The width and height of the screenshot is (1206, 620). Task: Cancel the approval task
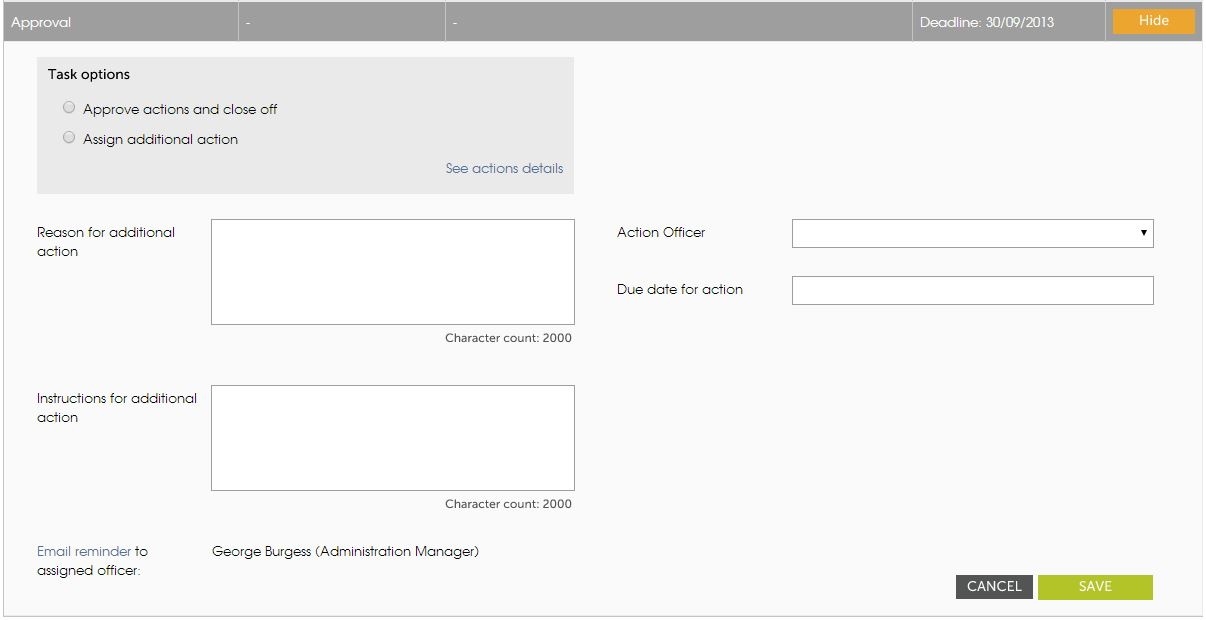pos(994,587)
